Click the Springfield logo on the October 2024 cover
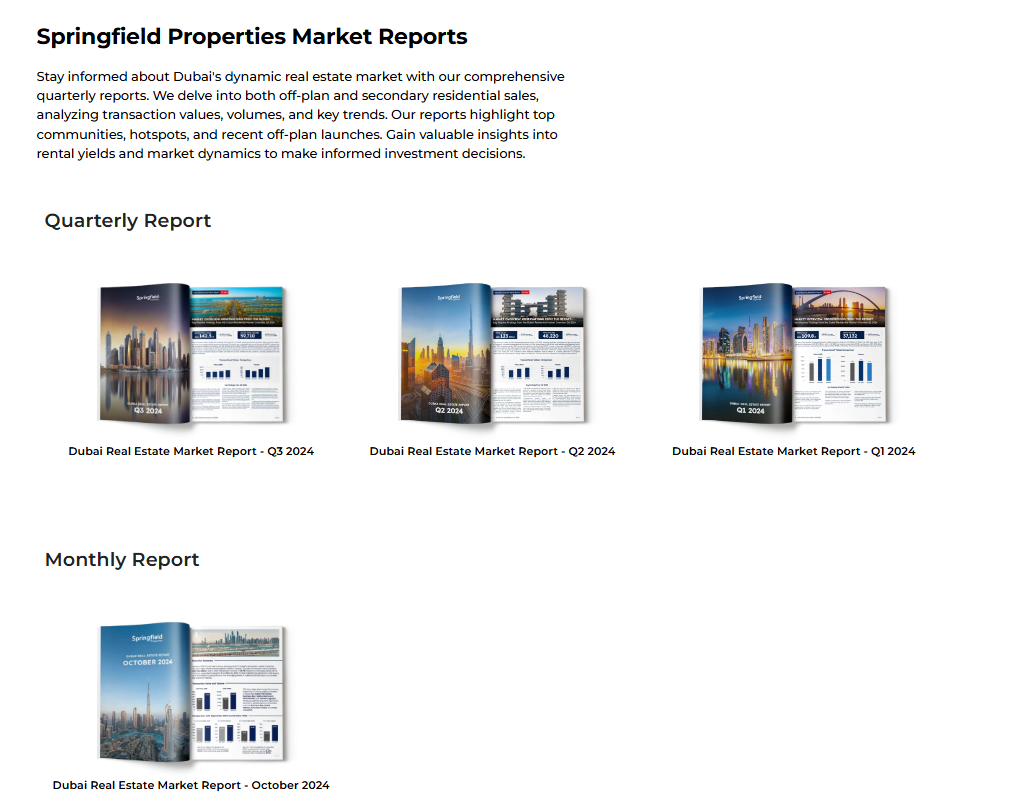Image resolution: width=1009 pixels, height=806 pixels. point(148,638)
